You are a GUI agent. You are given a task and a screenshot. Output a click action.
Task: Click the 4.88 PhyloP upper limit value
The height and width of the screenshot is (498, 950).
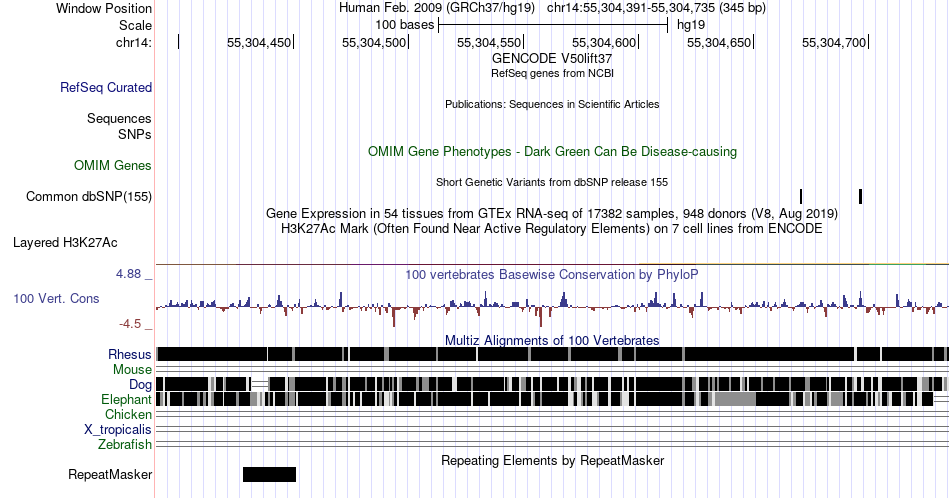[x=128, y=274]
